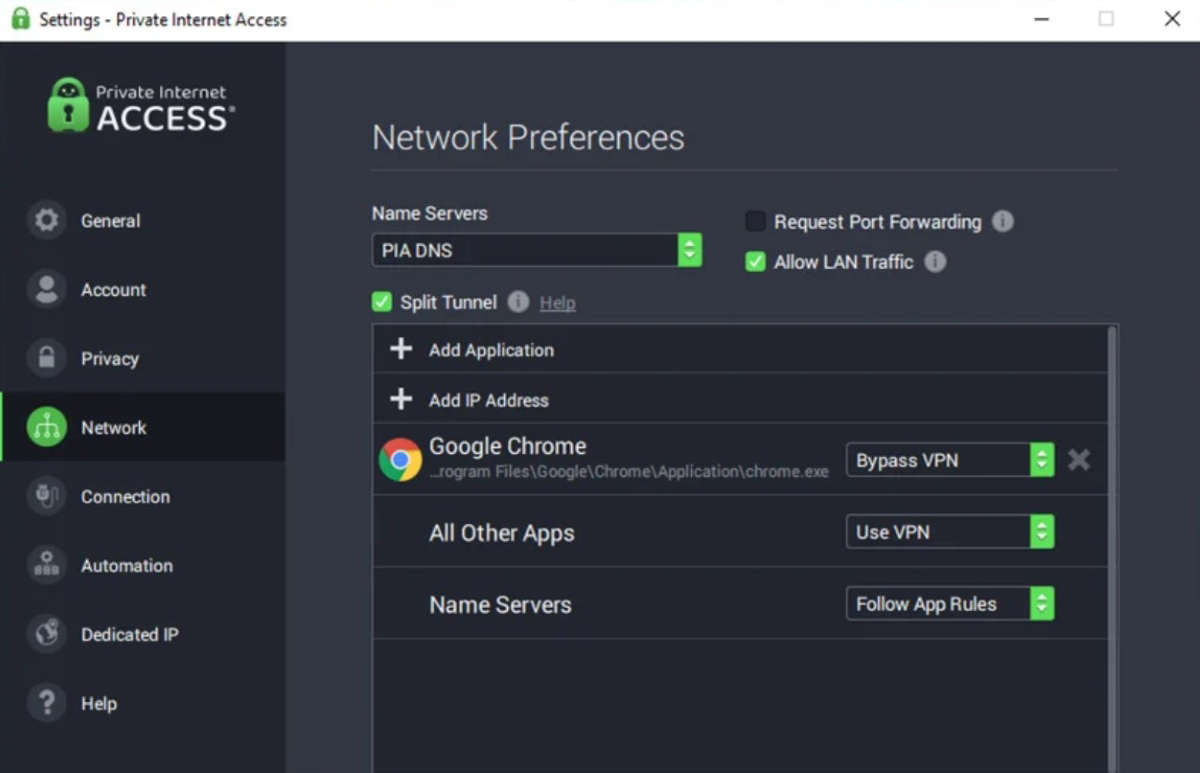Click the Account person icon
Screen dimensions: 1200x773
[46, 289]
